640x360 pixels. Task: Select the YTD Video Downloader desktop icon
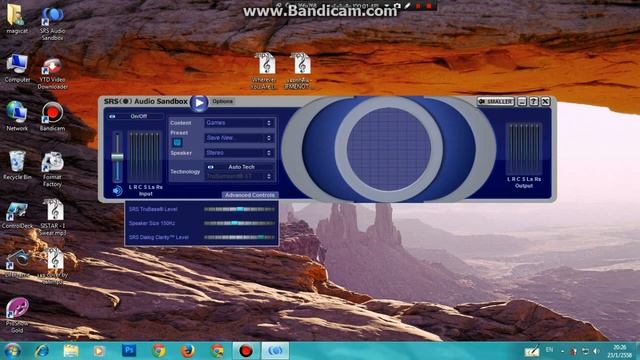point(52,73)
